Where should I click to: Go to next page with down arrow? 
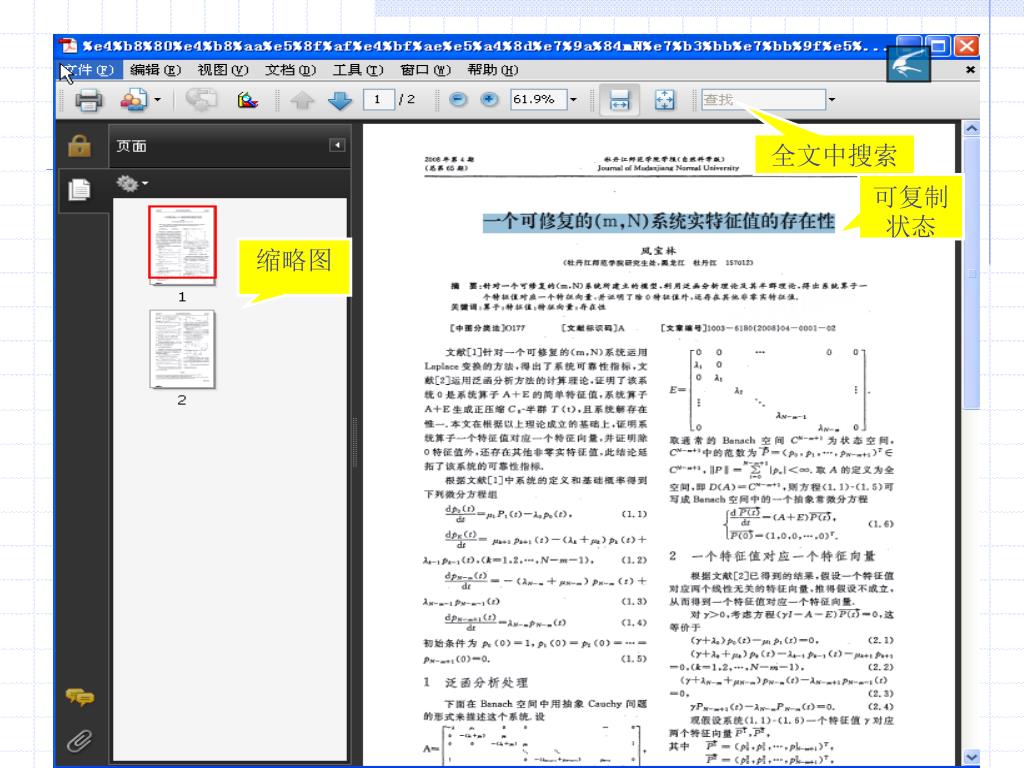coord(340,100)
